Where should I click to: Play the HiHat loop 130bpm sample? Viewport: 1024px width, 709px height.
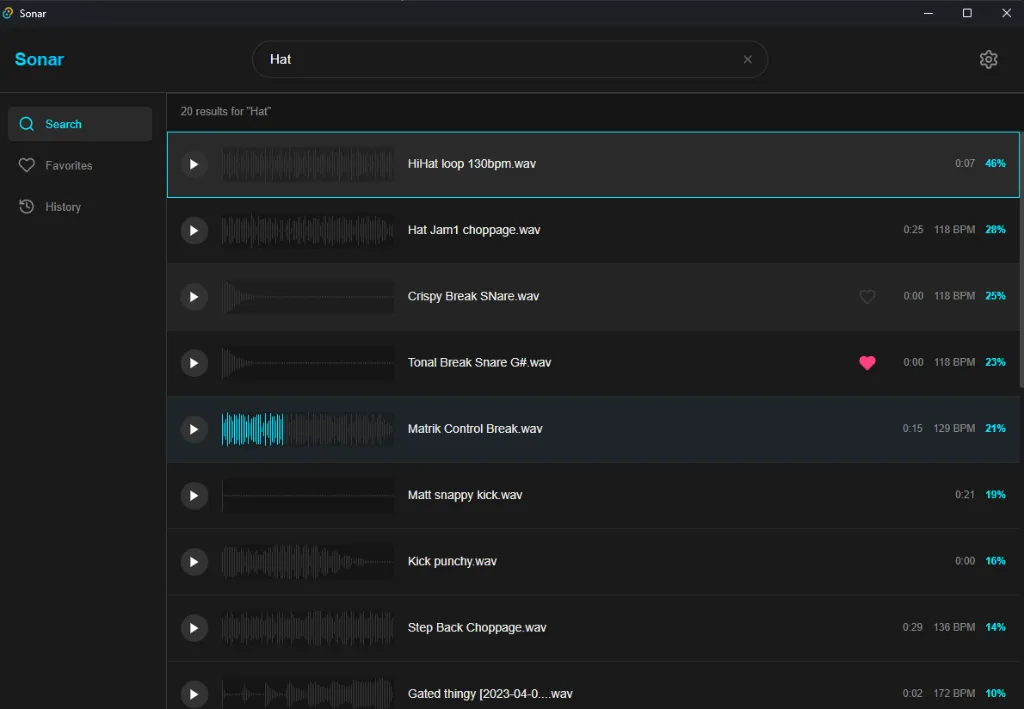point(194,164)
